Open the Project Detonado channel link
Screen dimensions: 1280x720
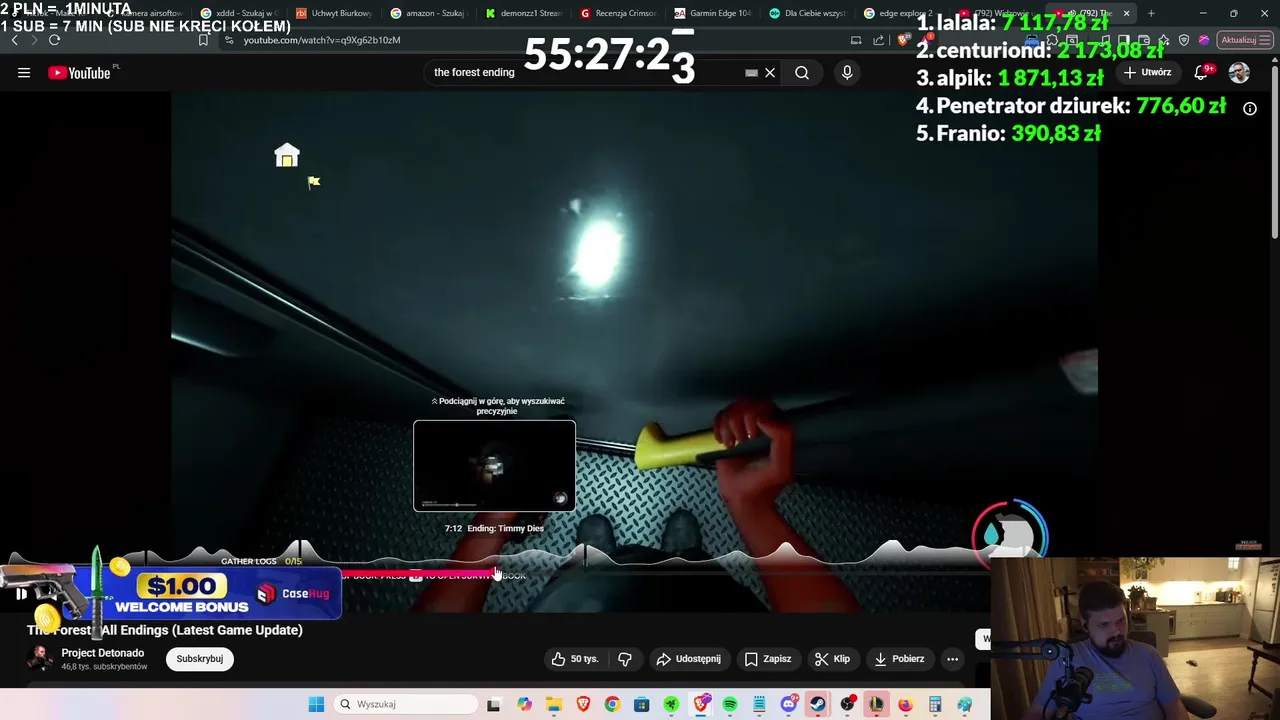click(x=103, y=653)
